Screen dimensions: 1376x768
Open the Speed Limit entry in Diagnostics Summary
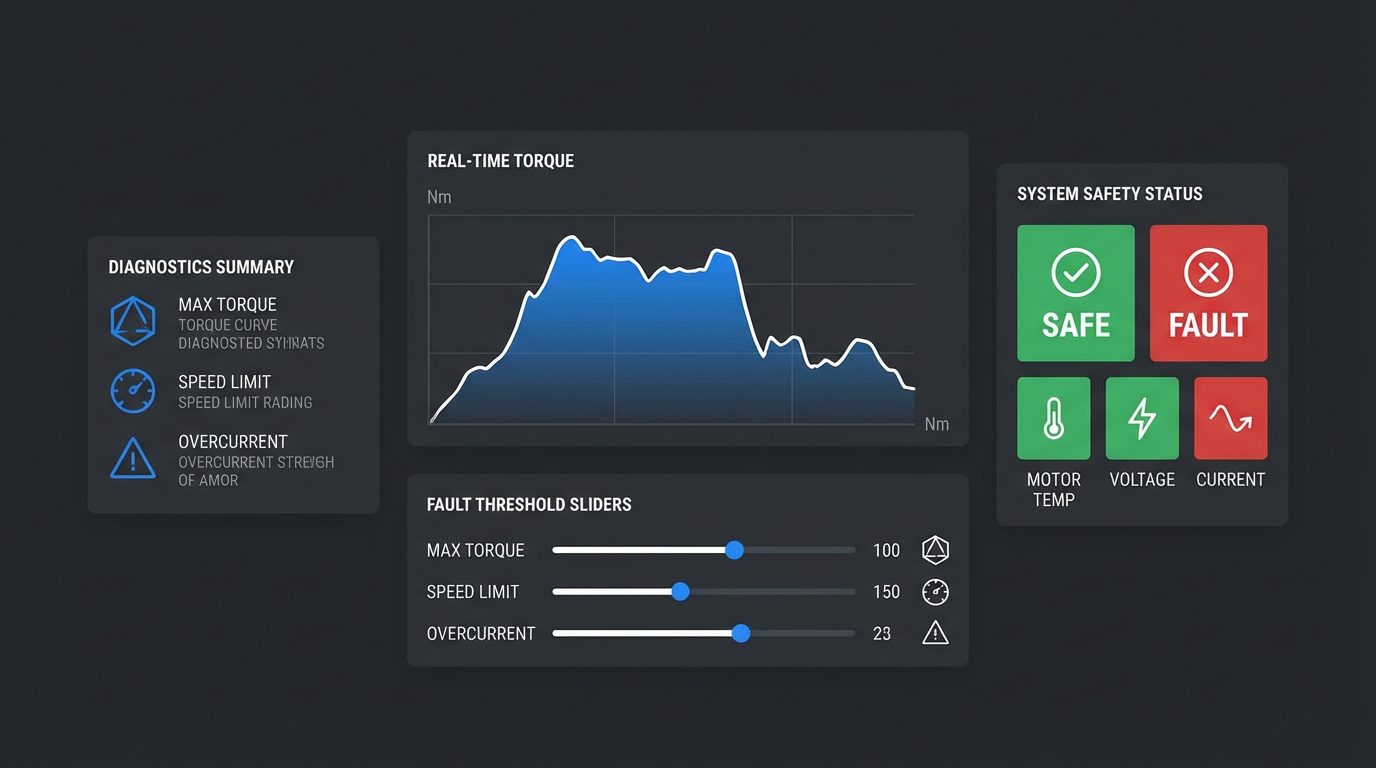pyautogui.click(x=224, y=382)
